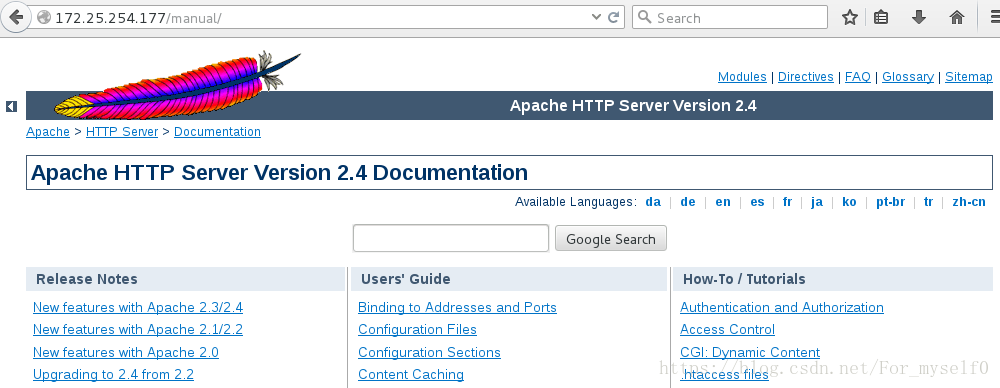Screen dimensions: 1000x388
Task: Open Upgrading to 2.4 from 2.2
Action: pos(113,374)
